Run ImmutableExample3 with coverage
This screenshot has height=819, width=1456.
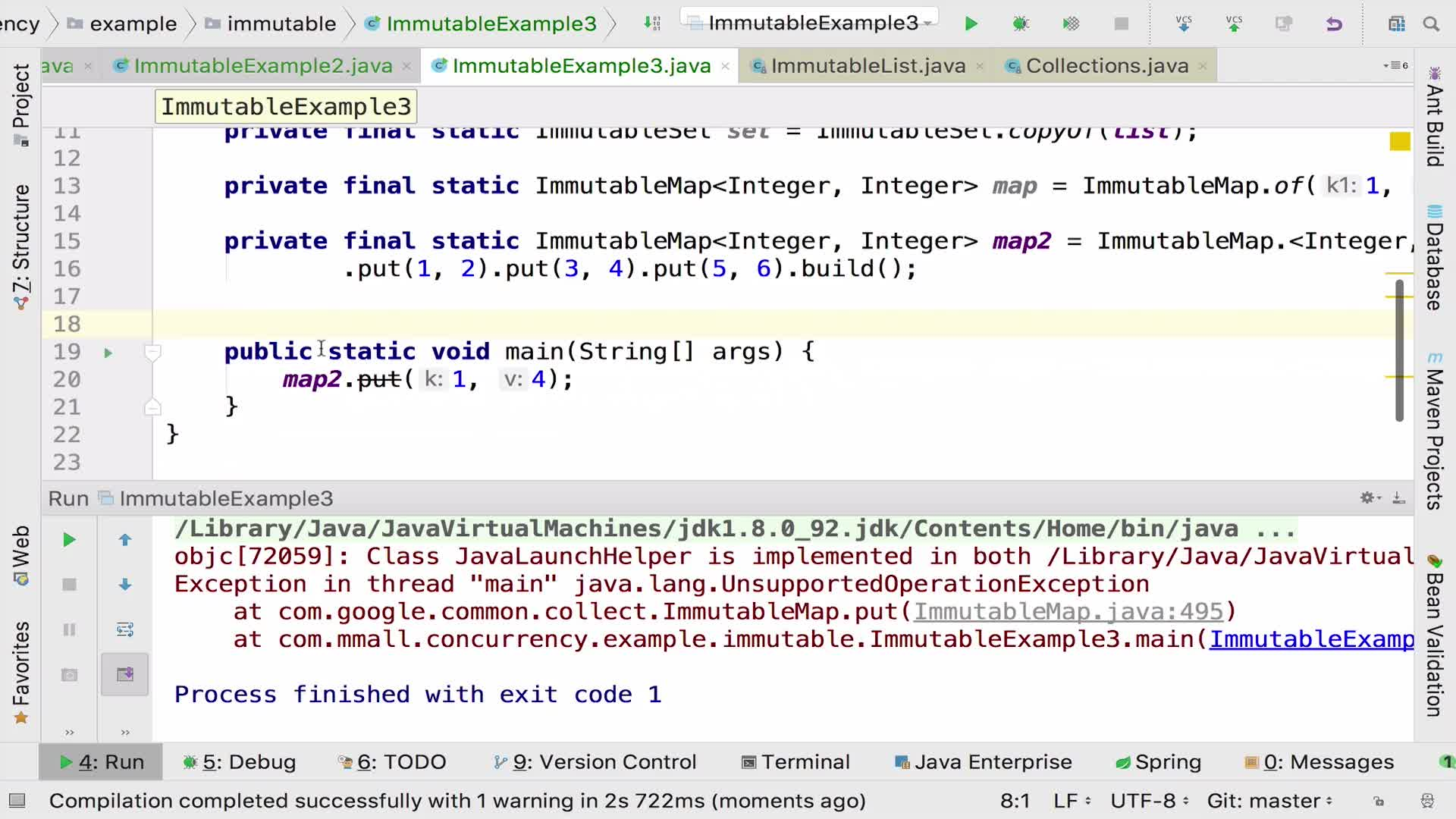point(1071,24)
